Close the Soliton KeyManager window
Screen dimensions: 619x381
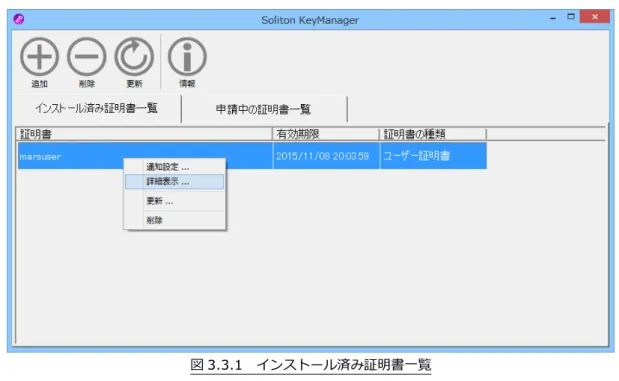click(595, 17)
